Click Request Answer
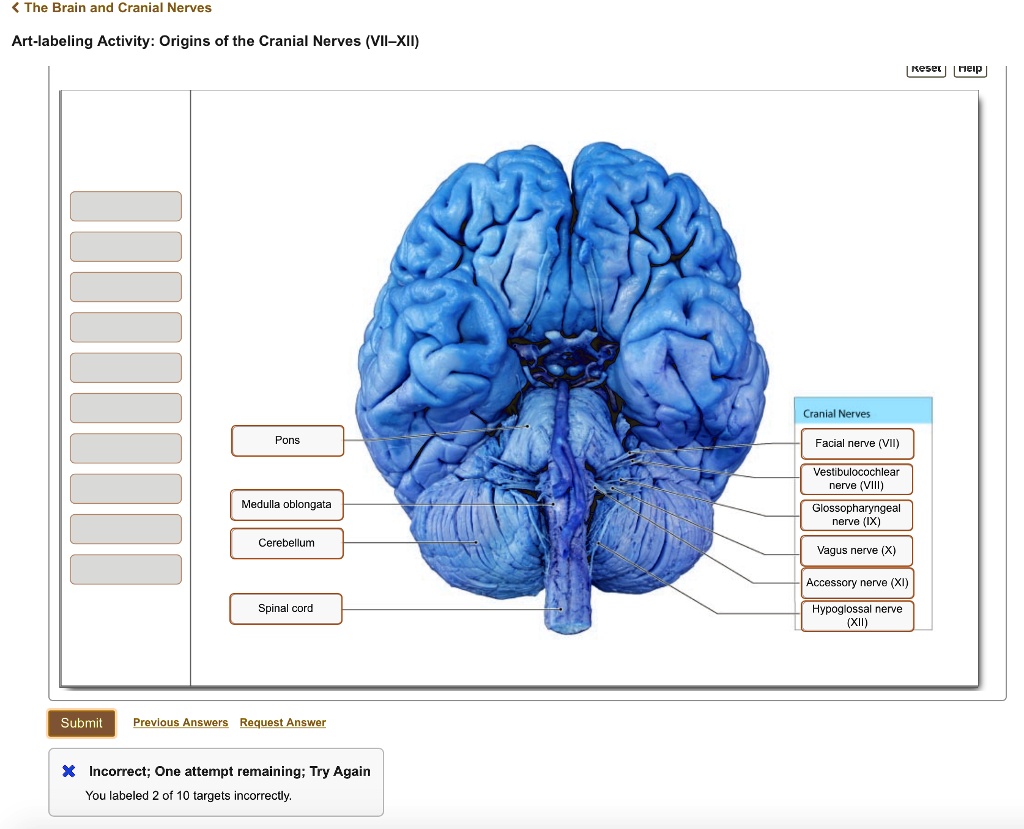The height and width of the screenshot is (829, 1024). click(283, 722)
